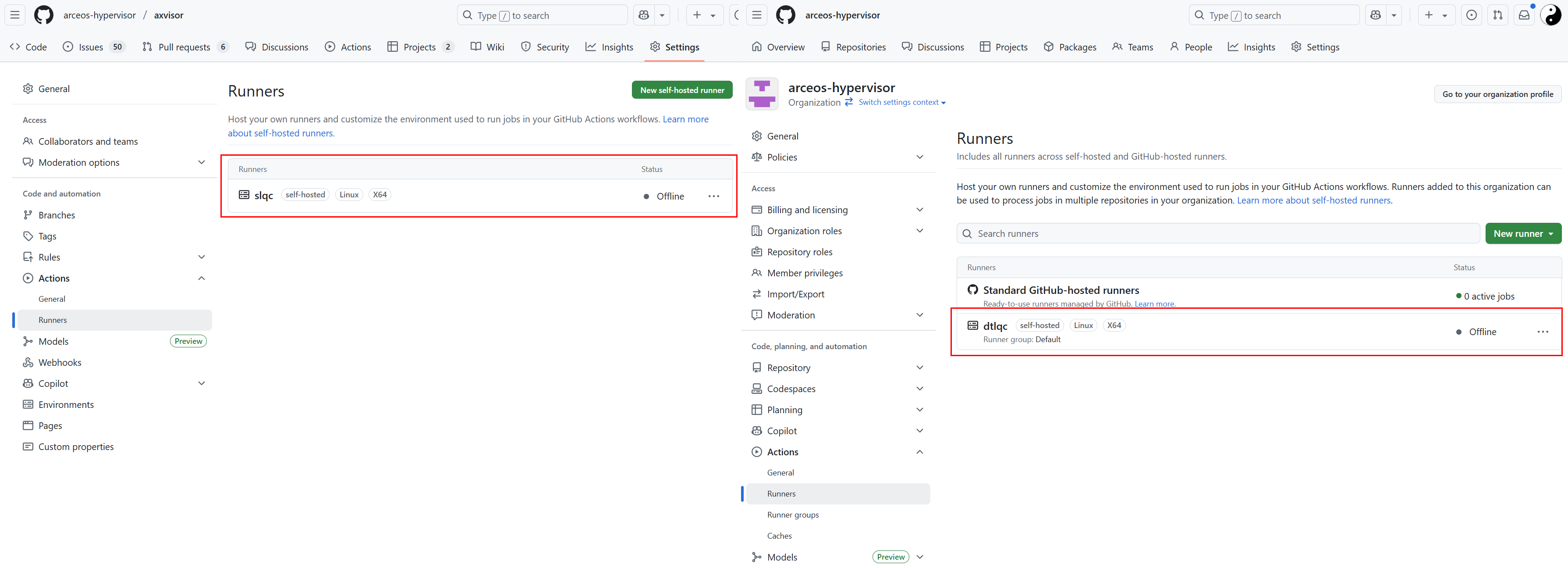The width and height of the screenshot is (1568, 568).
Task: Open the Copilot icon in right header
Action: (x=1376, y=15)
